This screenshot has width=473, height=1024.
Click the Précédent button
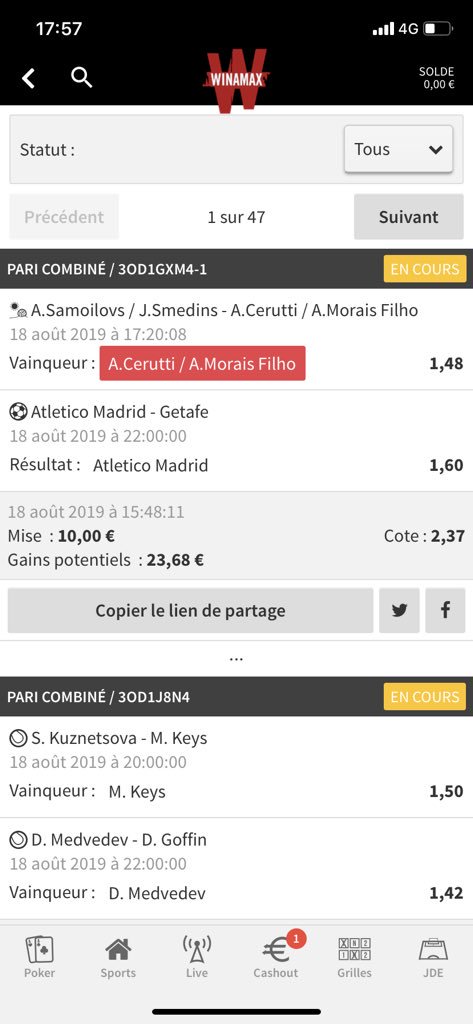point(64,217)
